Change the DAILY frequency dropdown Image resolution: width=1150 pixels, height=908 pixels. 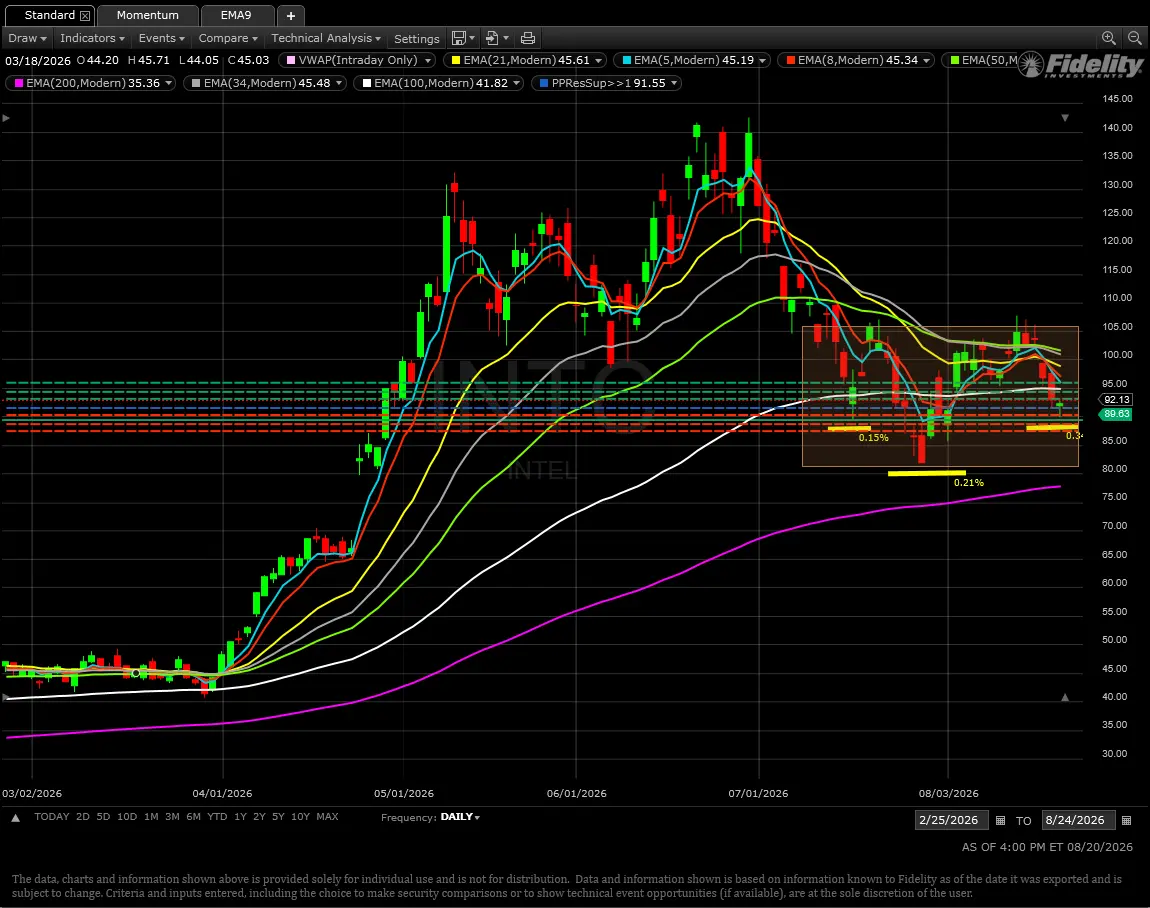click(x=461, y=817)
